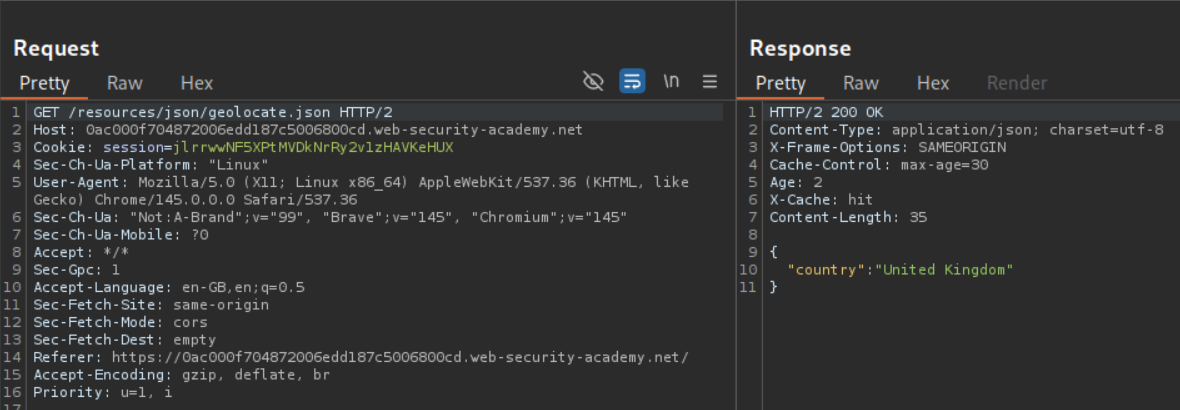
Task: Click the session cookie value in request
Action: 313,147
